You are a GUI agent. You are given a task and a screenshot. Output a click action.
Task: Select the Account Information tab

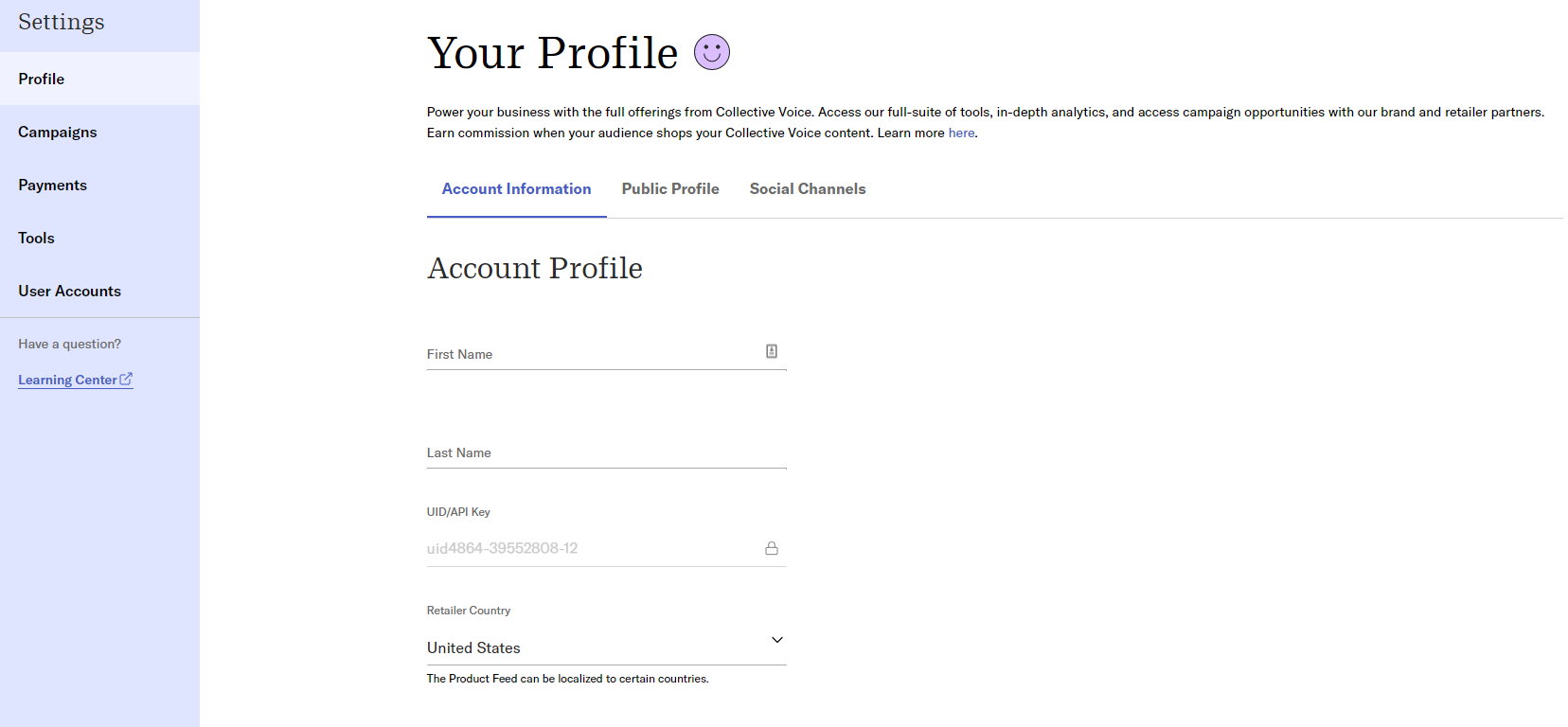517,189
